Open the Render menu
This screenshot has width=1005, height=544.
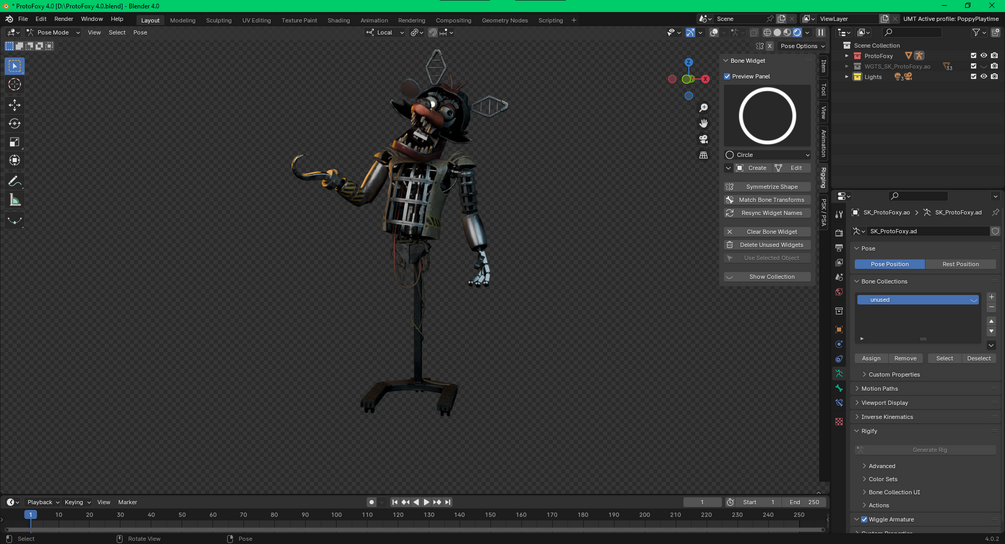[x=63, y=19]
